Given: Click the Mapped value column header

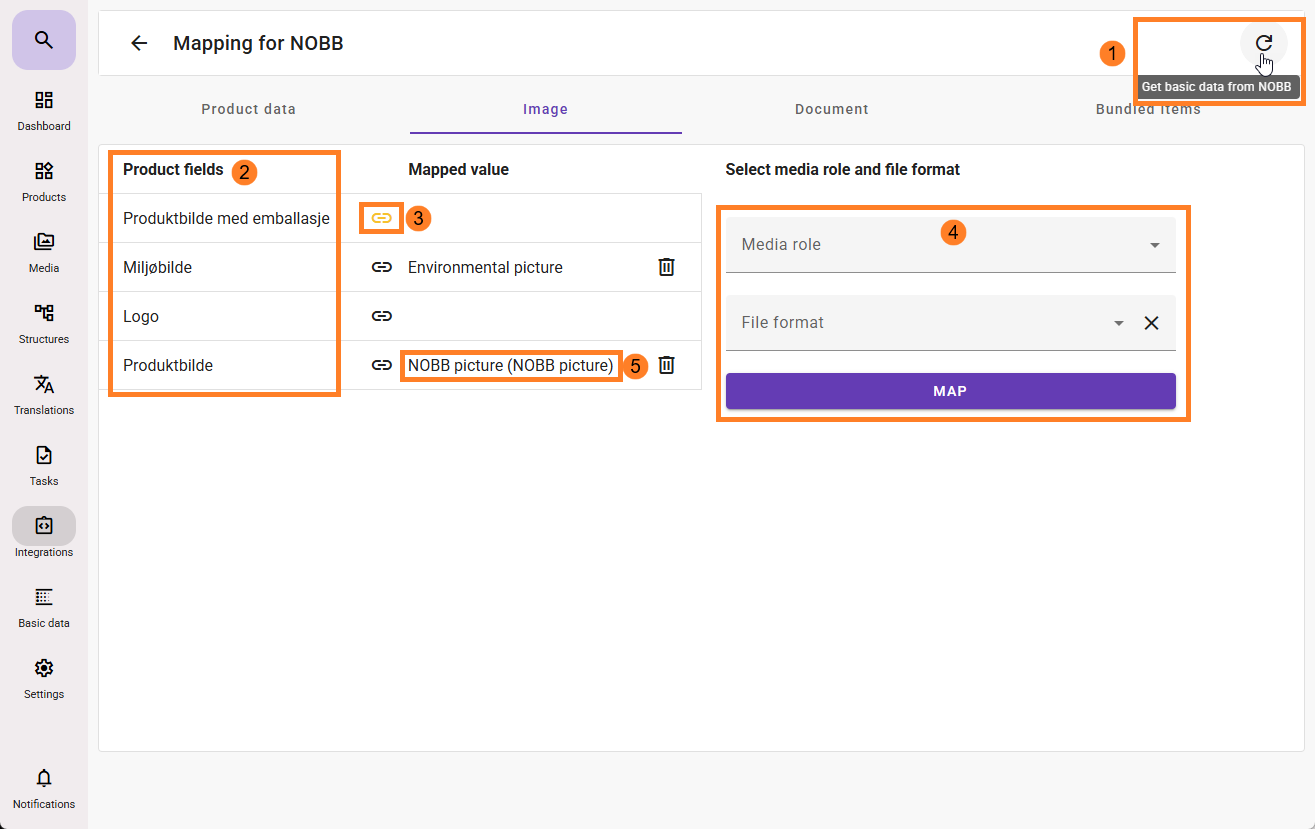Looking at the screenshot, I should 458,169.
